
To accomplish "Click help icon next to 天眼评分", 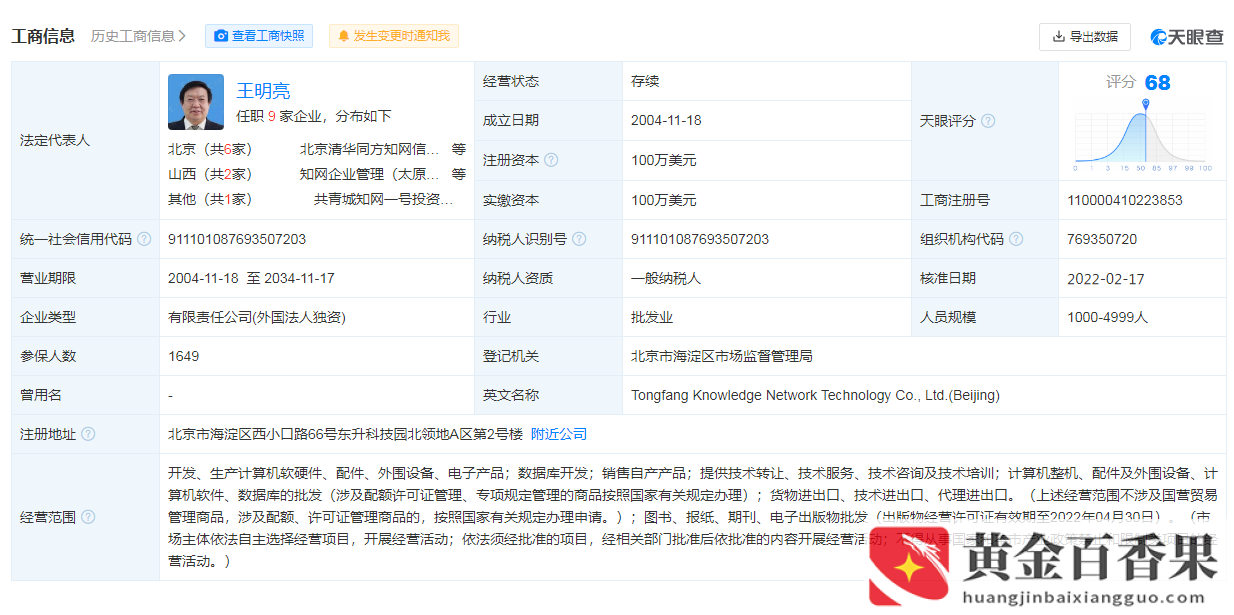I will 988,121.
